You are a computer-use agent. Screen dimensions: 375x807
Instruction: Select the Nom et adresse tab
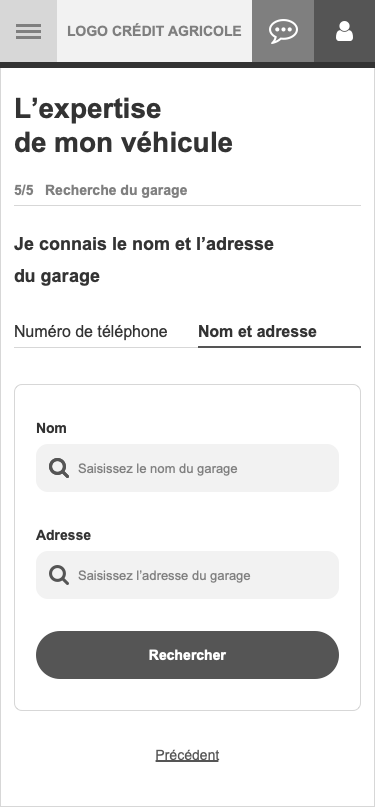click(257, 331)
